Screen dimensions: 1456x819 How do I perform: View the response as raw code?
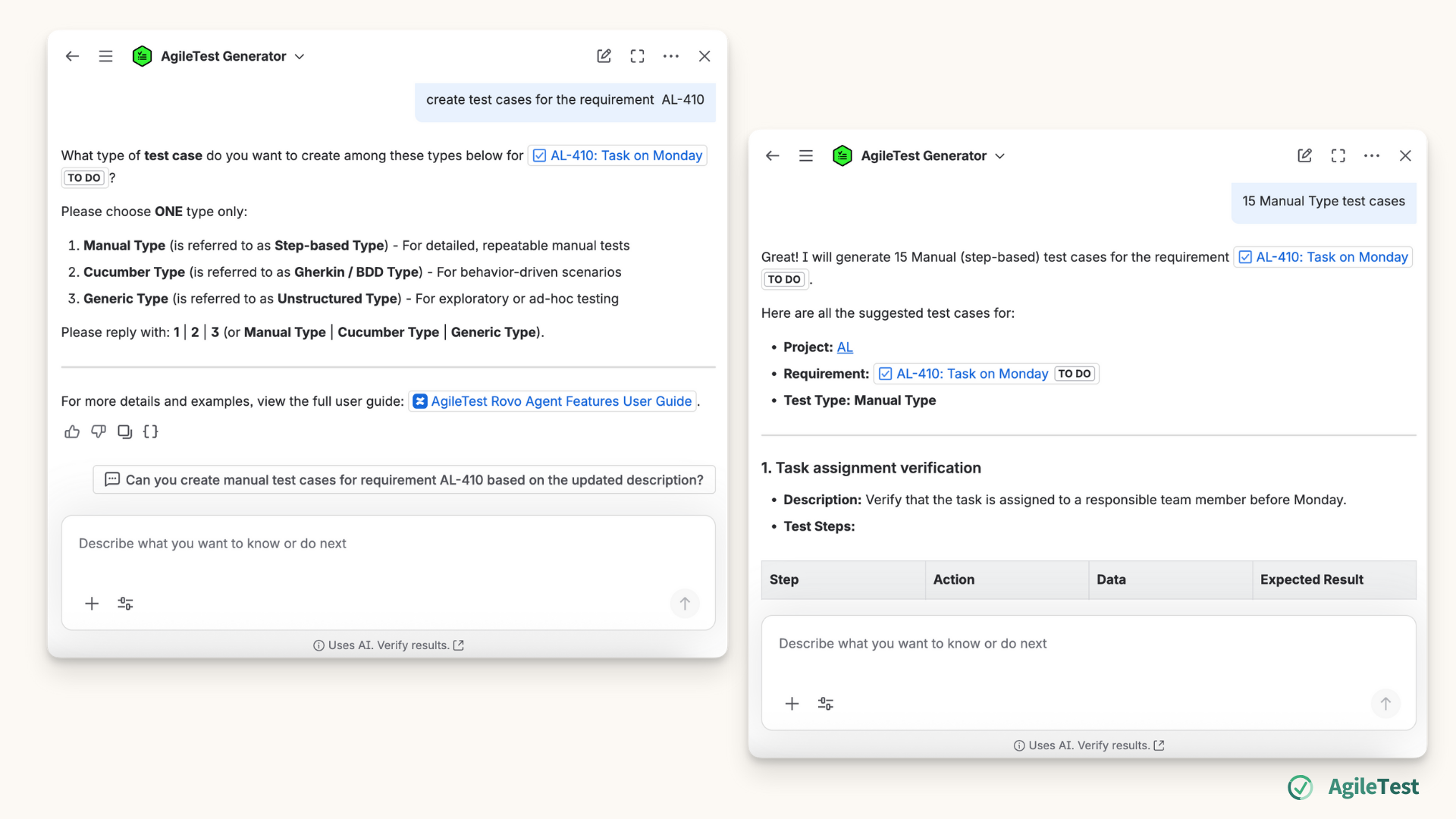150,431
